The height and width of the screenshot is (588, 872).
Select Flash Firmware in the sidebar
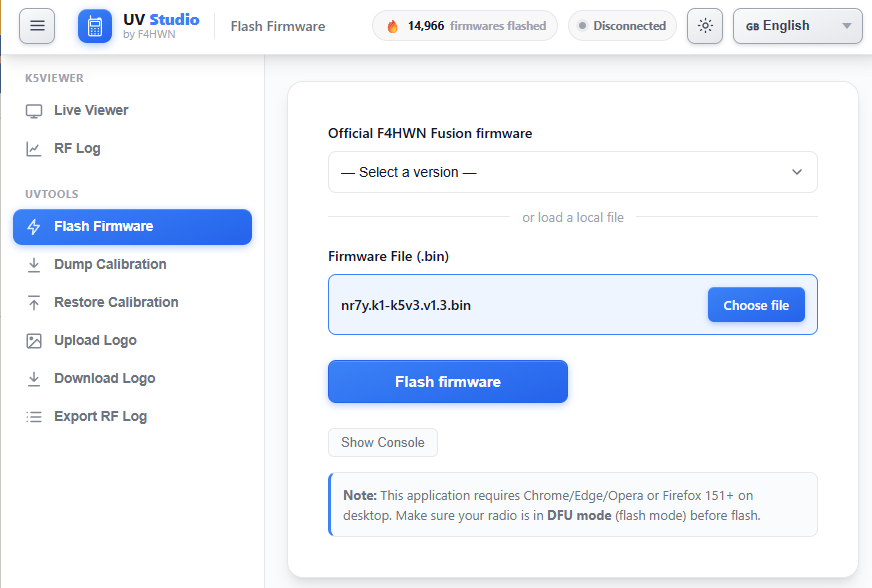(x=132, y=226)
